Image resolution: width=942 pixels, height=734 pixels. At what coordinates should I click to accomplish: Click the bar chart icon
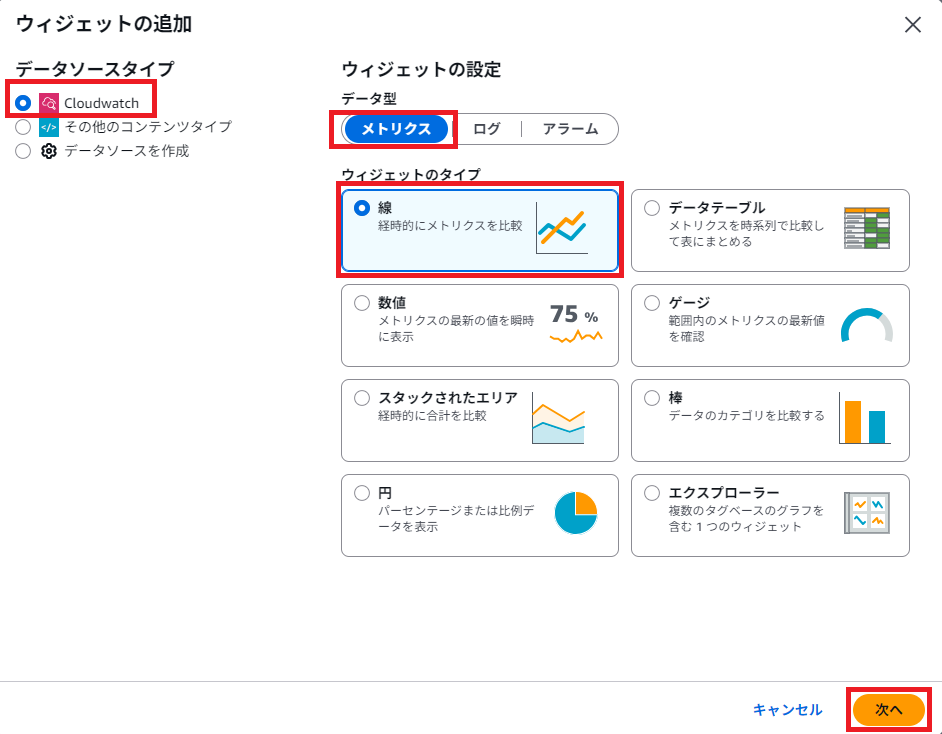click(x=864, y=419)
